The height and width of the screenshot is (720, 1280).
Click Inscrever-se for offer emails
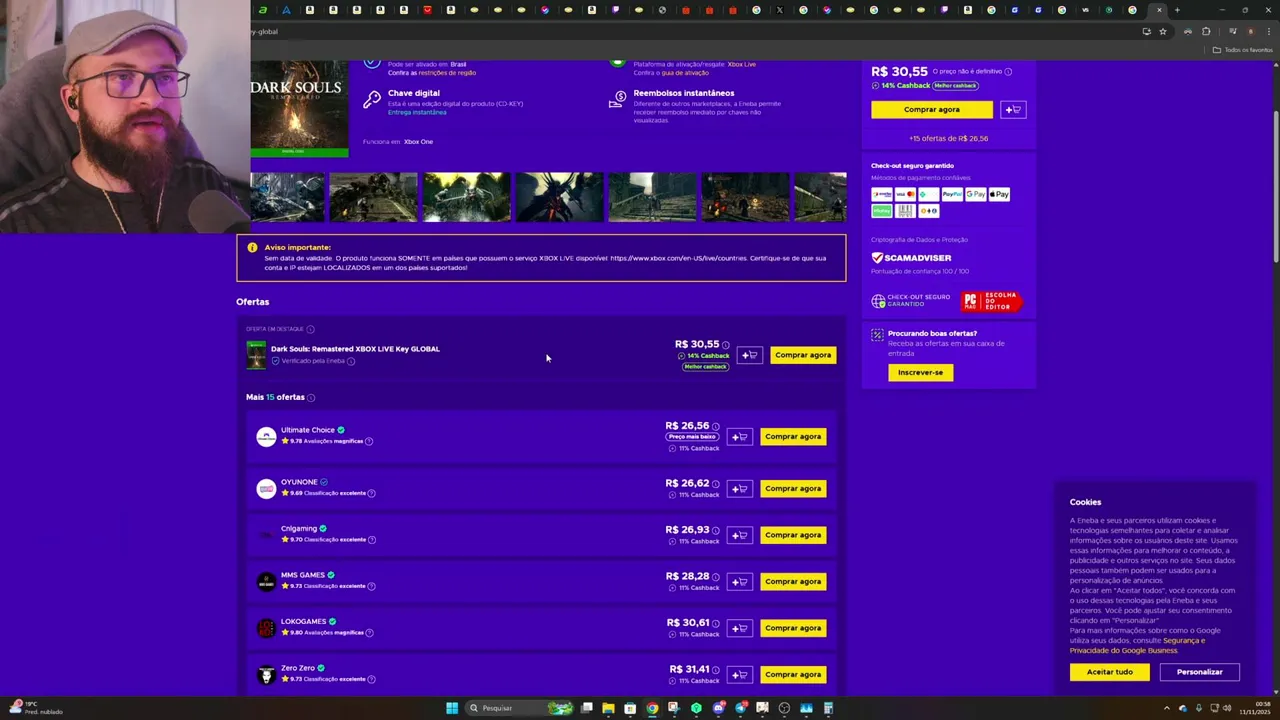[x=920, y=373]
